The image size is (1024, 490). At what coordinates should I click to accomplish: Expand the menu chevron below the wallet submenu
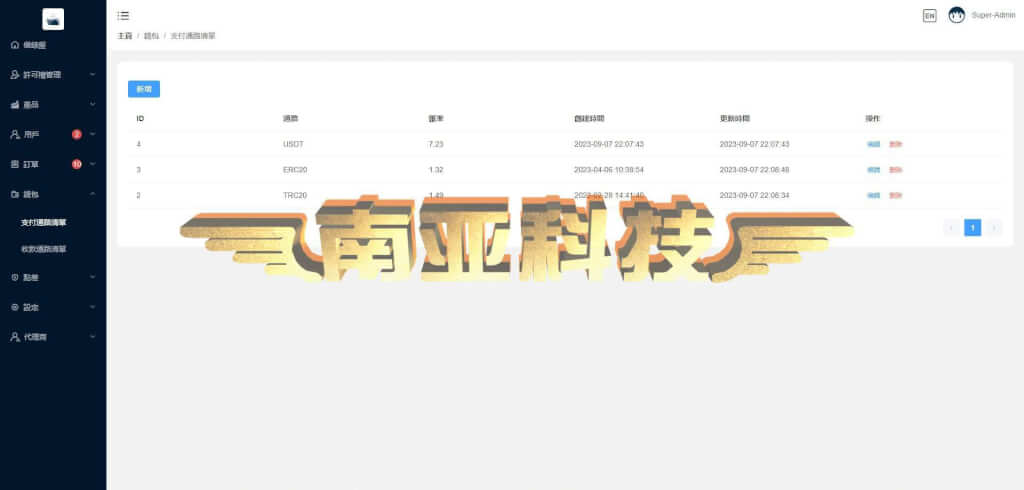93,278
